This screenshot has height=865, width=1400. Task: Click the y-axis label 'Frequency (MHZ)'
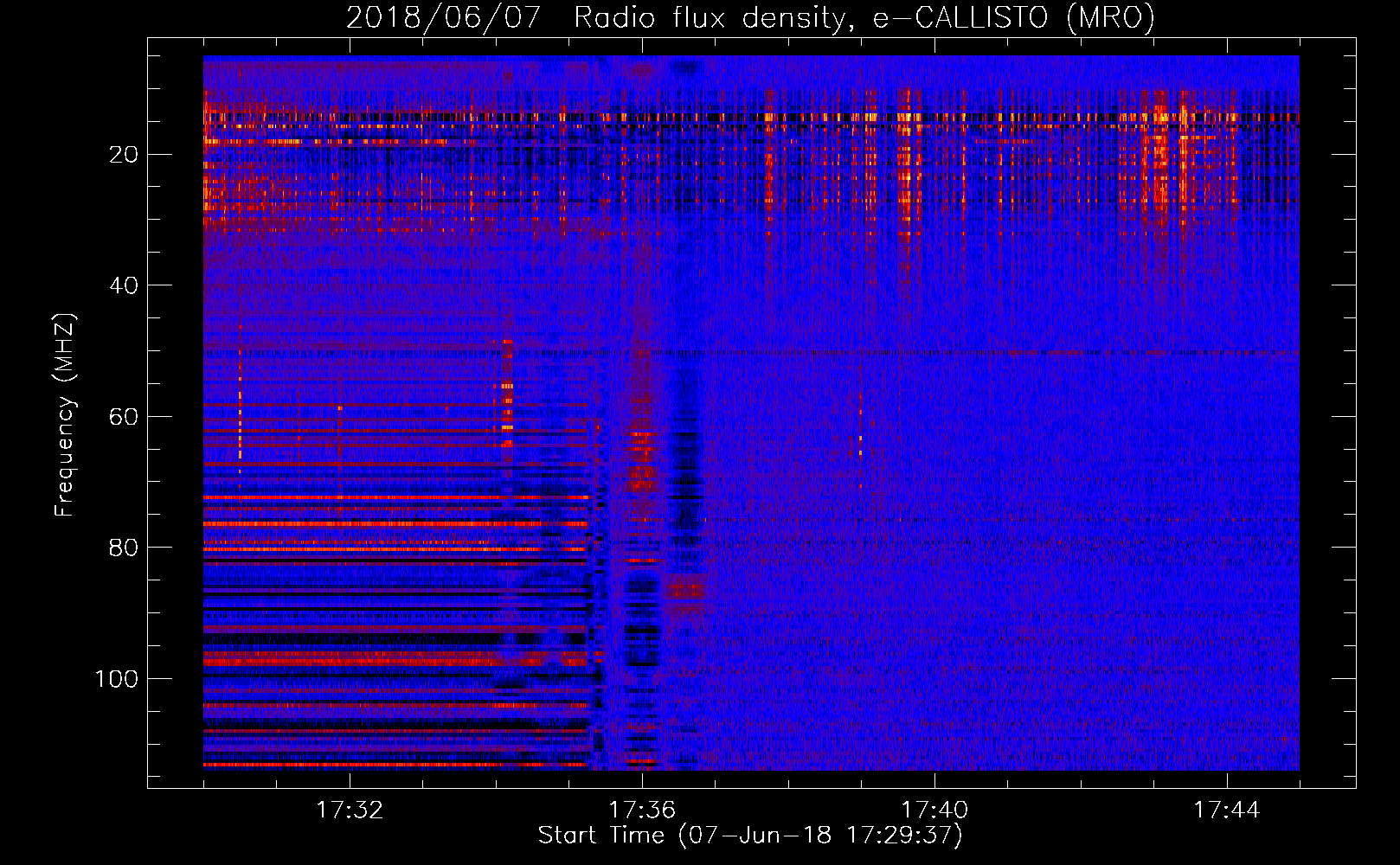65,414
